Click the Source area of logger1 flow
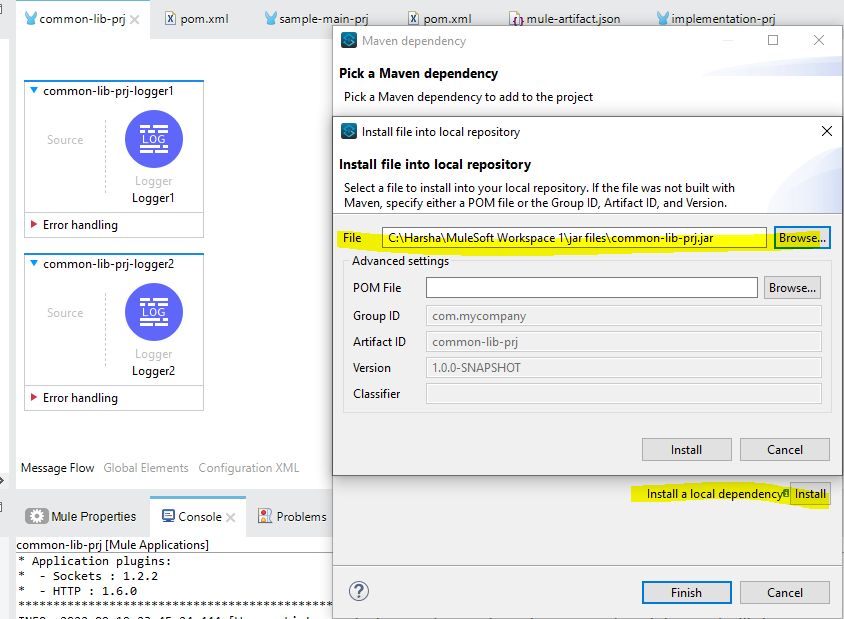Screen dimensions: 844x619 click(x=65, y=140)
